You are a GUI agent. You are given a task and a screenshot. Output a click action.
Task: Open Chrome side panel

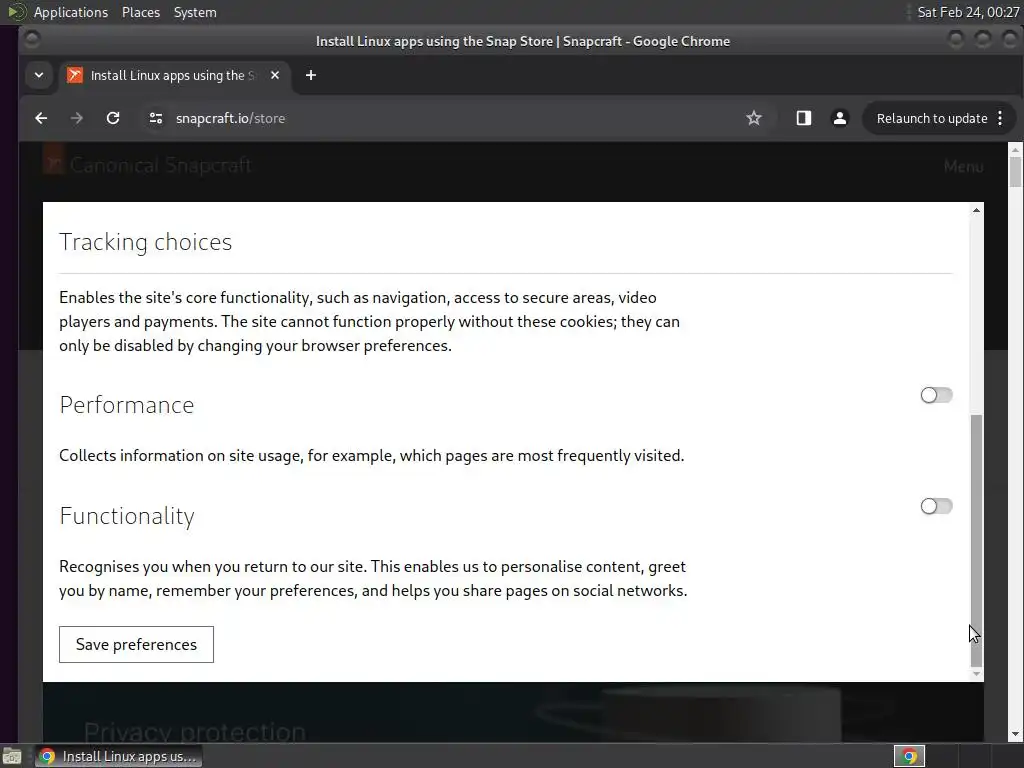(x=803, y=118)
